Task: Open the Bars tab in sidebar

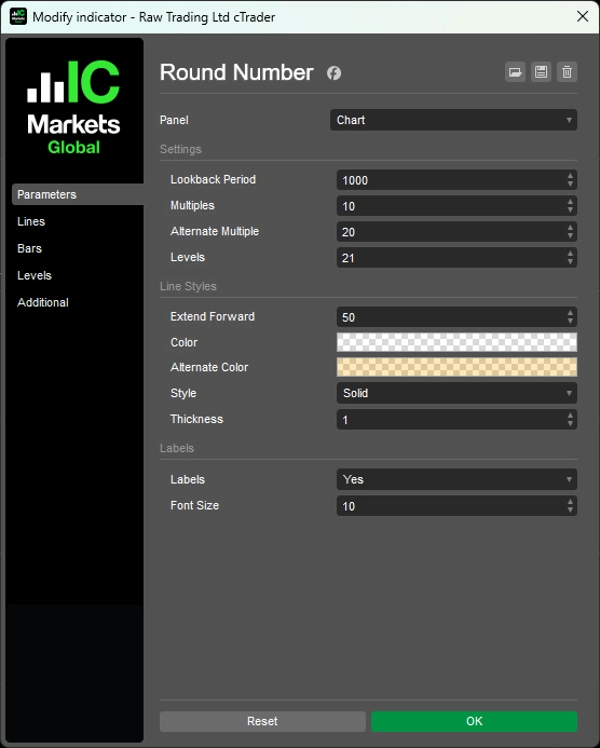Action: (30, 249)
